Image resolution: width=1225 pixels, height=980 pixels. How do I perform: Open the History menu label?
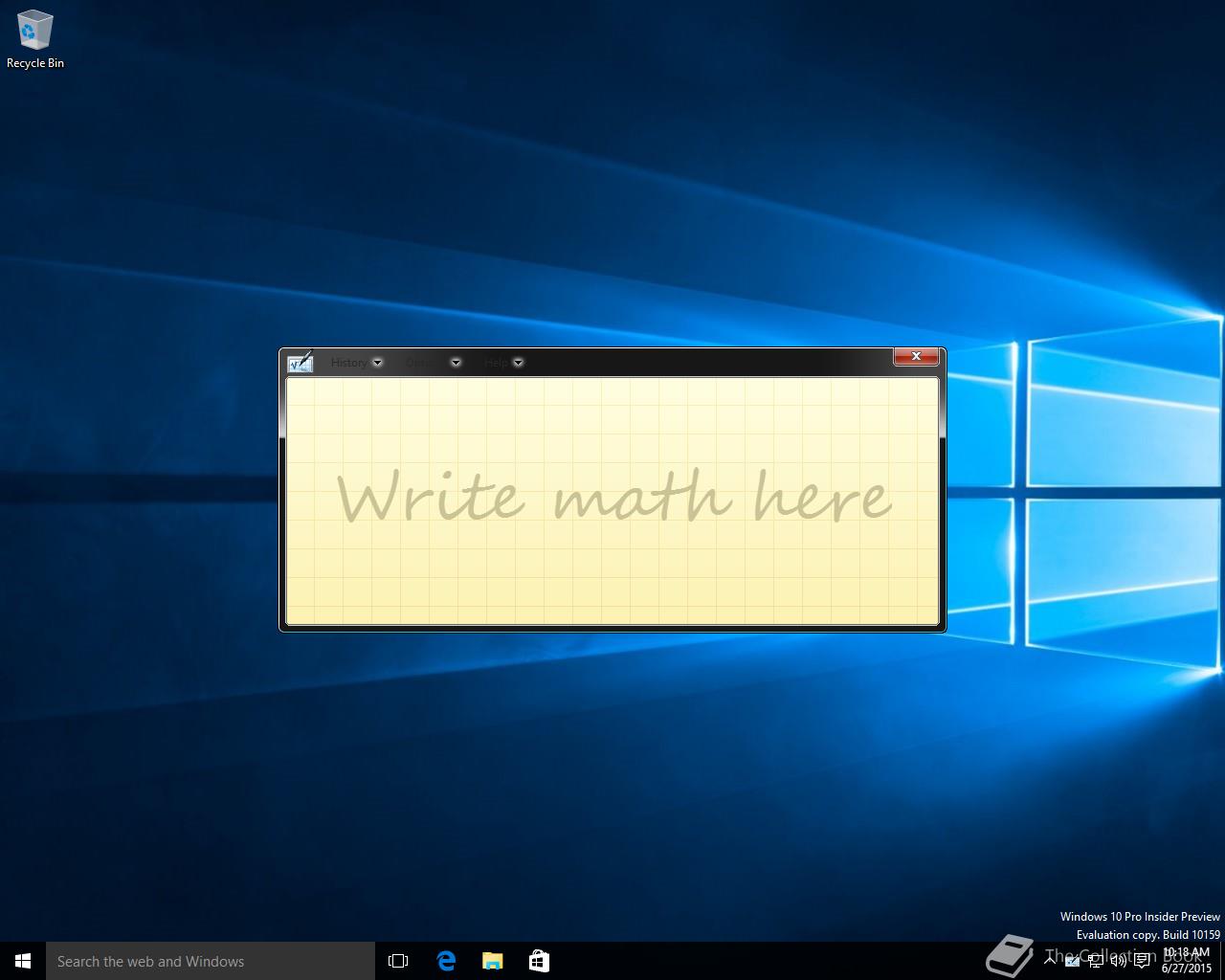(x=348, y=363)
